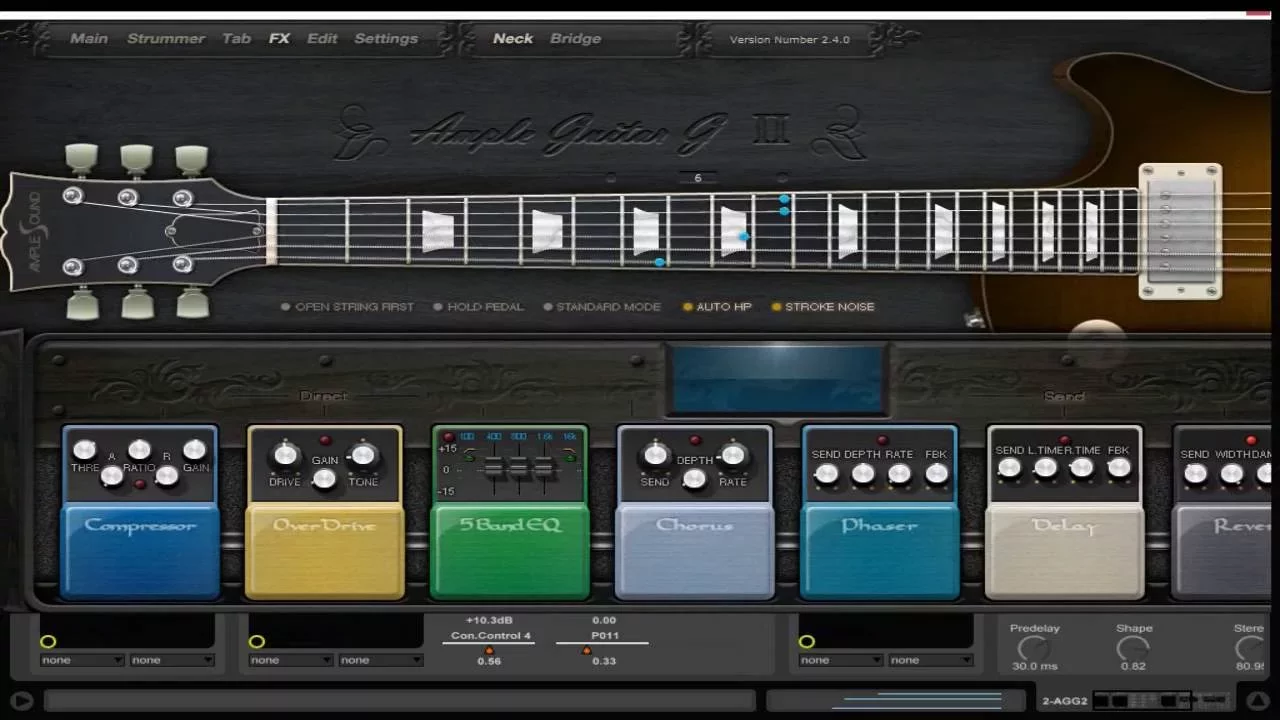
Task: Switch to the Tab panel
Action: [x=237, y=39]
